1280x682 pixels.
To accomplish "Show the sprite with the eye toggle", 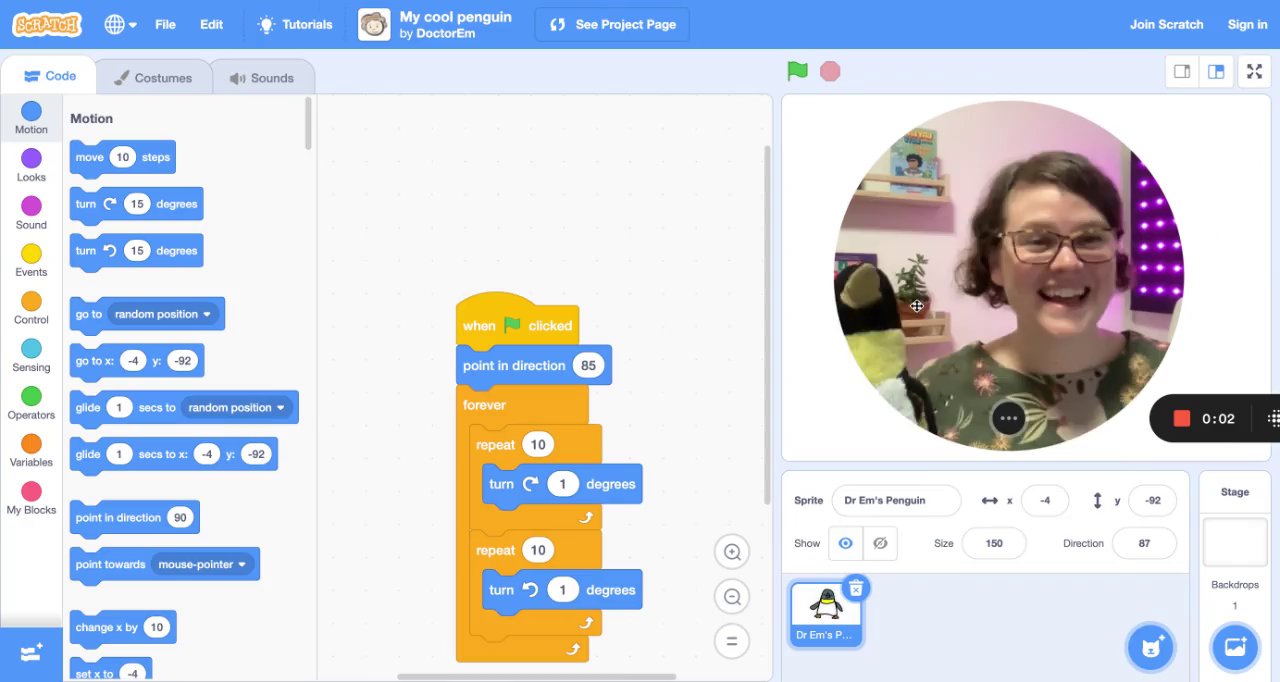I will pos(846,543).
